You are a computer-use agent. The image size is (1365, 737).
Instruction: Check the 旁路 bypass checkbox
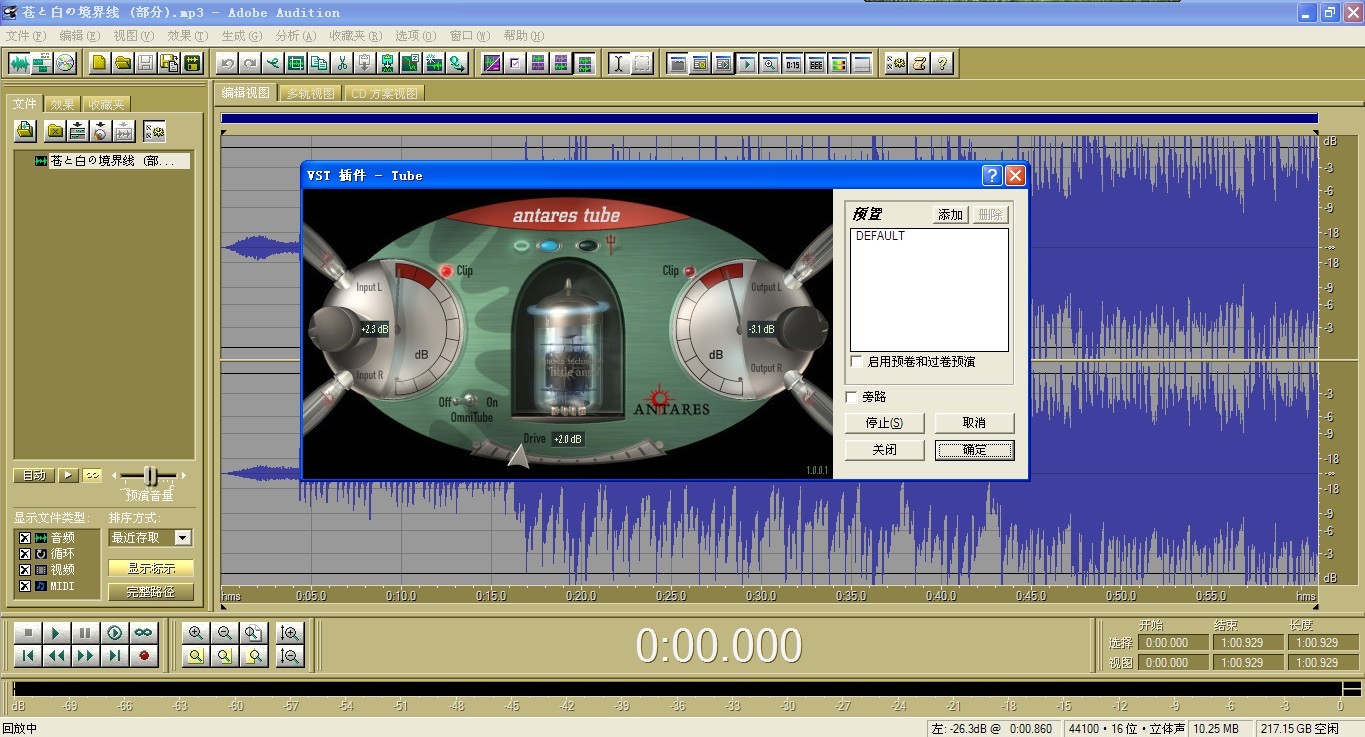[852, 397]
